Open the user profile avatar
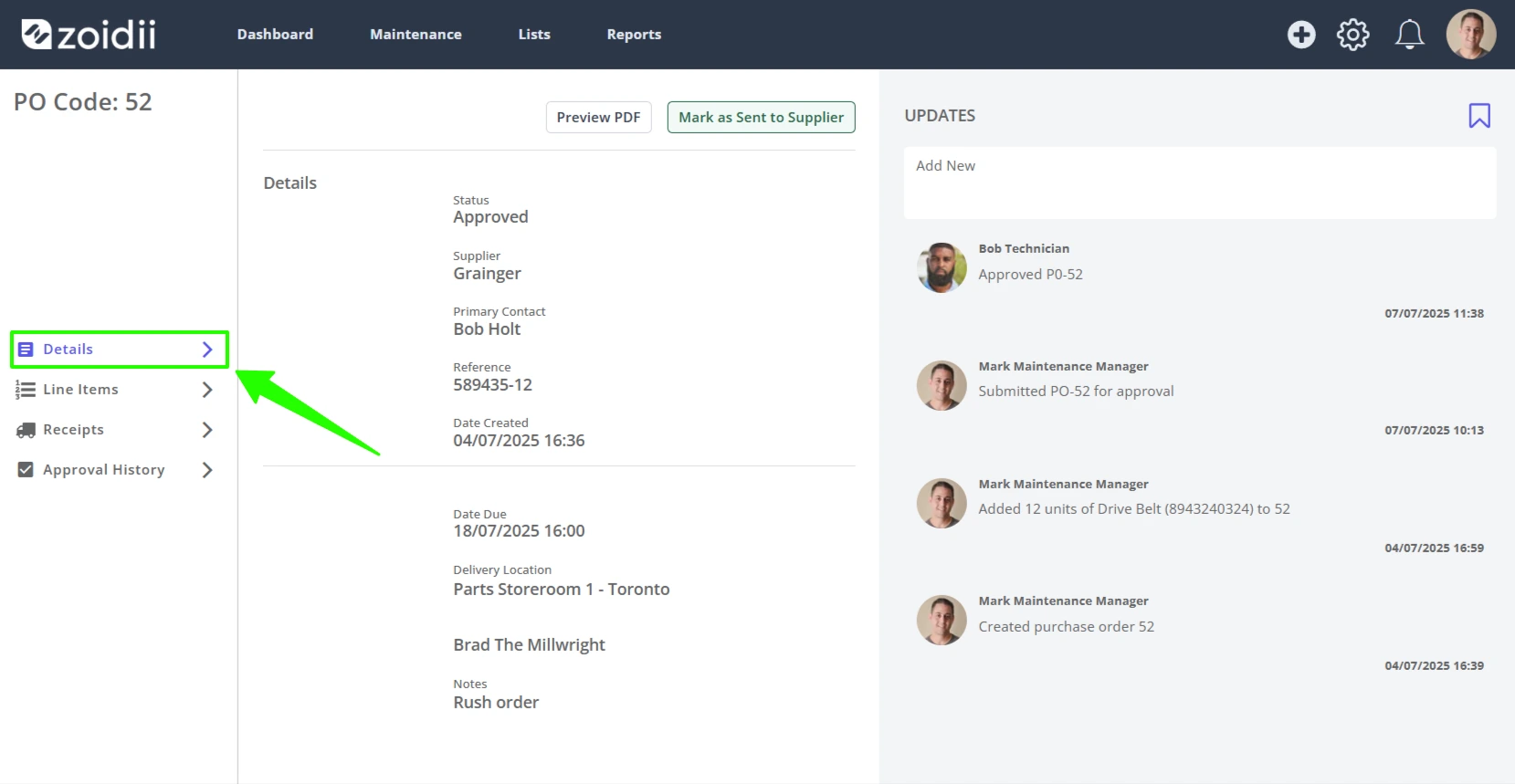 point(1471,35)
